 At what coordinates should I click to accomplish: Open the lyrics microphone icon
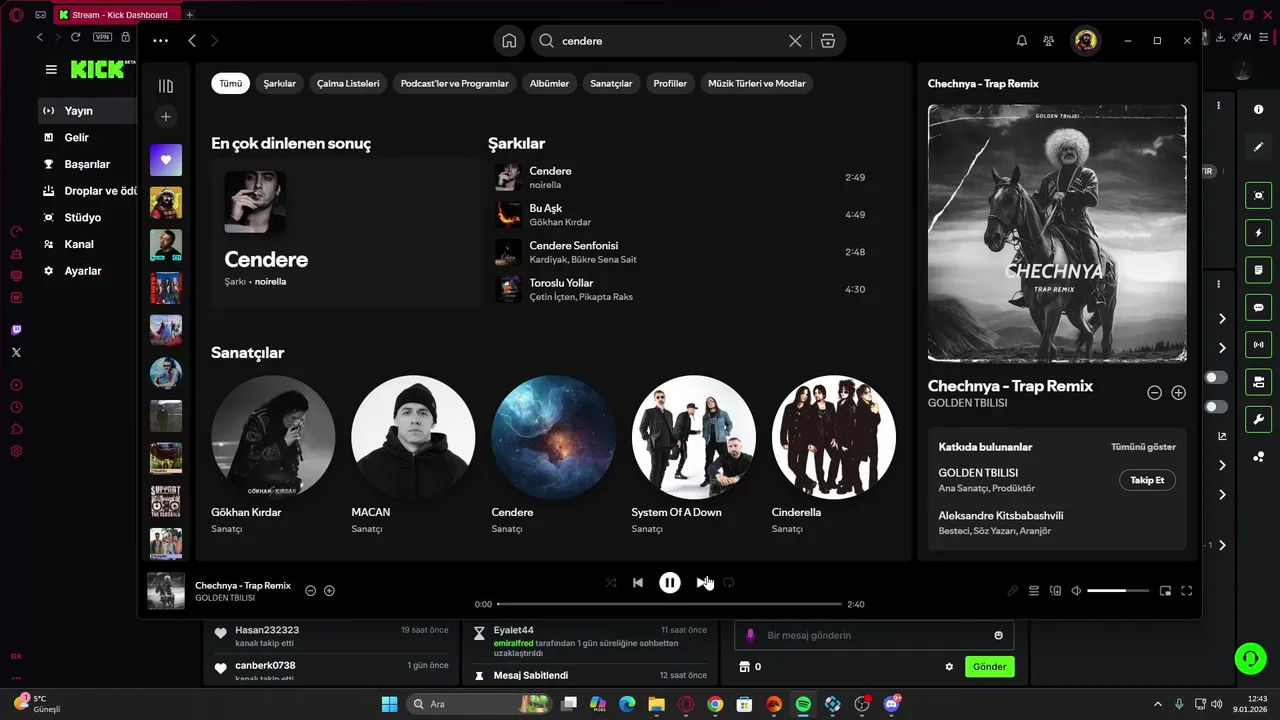click(x=1013, y=591)
